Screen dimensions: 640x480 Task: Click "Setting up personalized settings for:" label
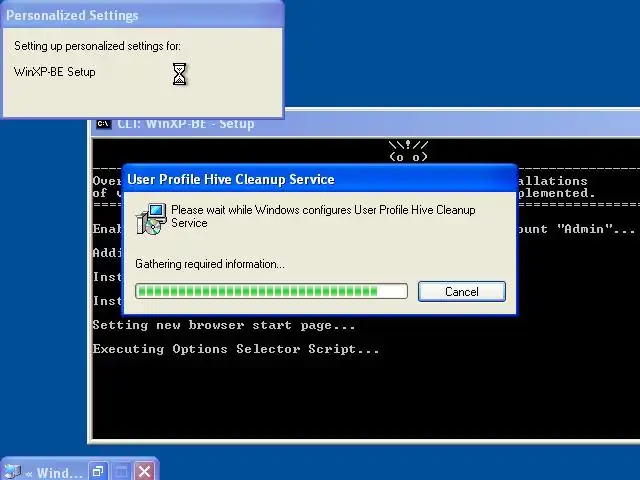tap(97, 46)
